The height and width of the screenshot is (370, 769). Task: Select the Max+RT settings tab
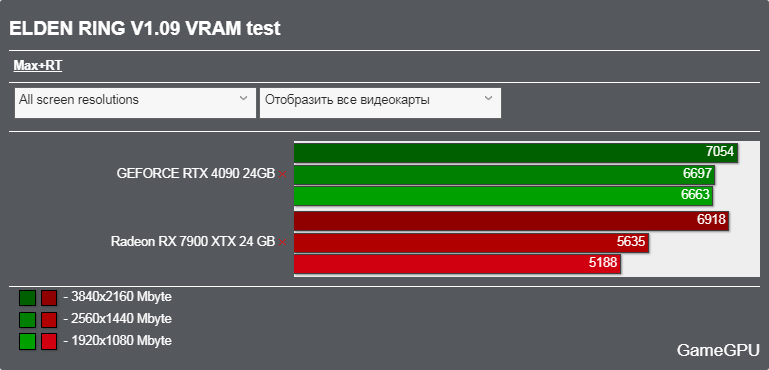pyautogui.click(x=37, y=66)
